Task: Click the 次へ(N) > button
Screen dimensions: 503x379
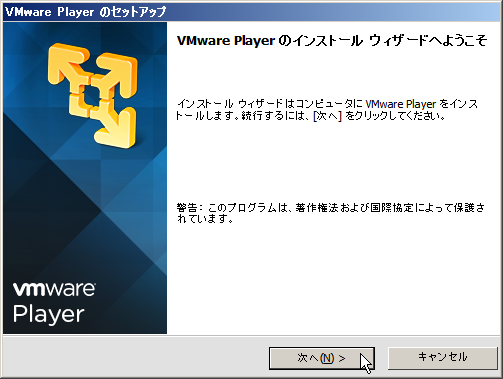Action: [x=322, y=358]
